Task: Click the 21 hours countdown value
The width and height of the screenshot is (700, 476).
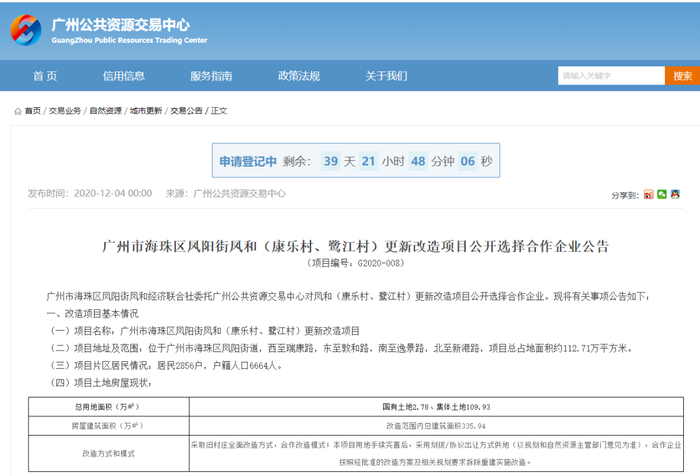Action: [x=368, y=161]
